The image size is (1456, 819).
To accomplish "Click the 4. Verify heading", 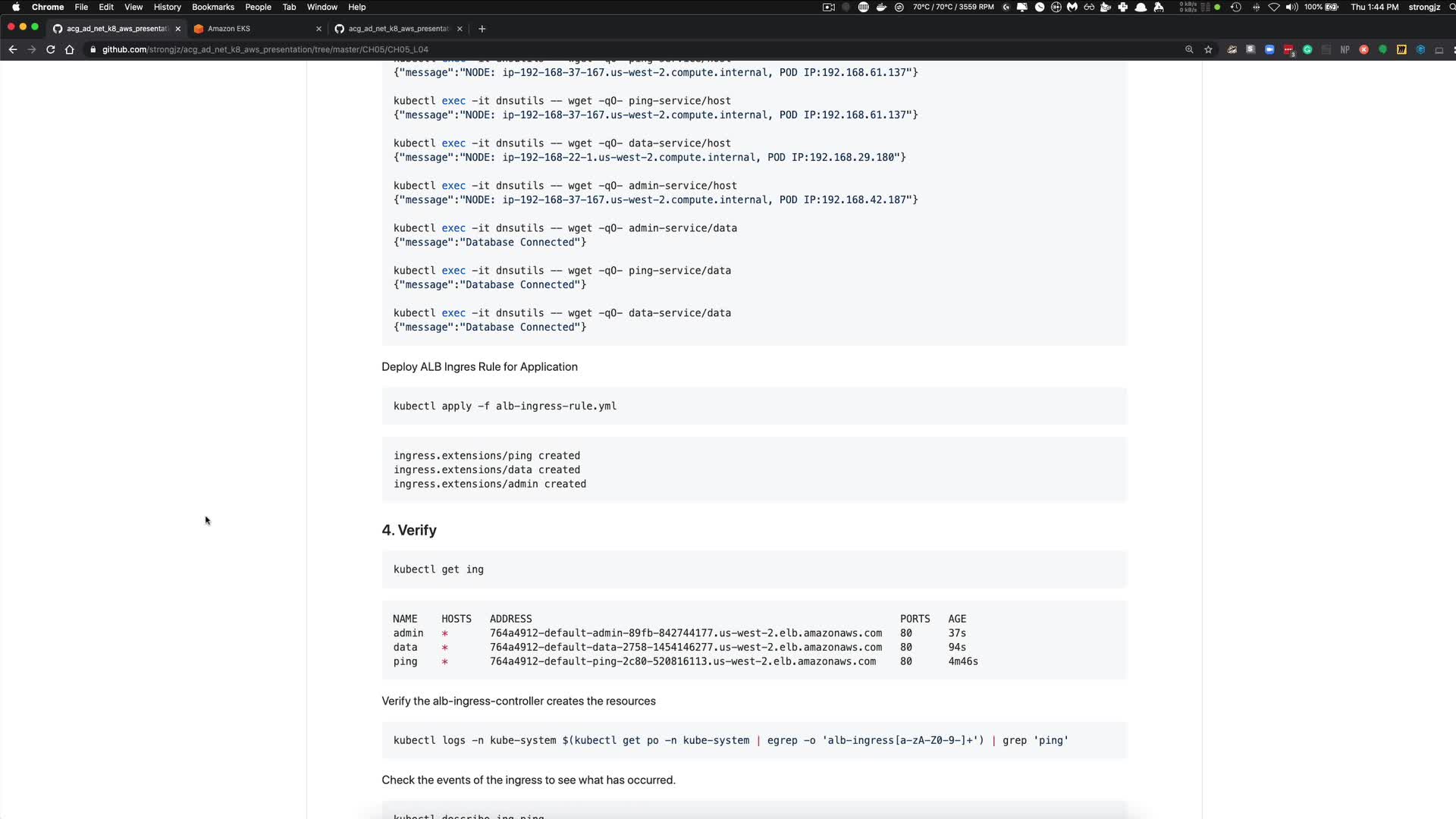I will [x=409, y=530].
